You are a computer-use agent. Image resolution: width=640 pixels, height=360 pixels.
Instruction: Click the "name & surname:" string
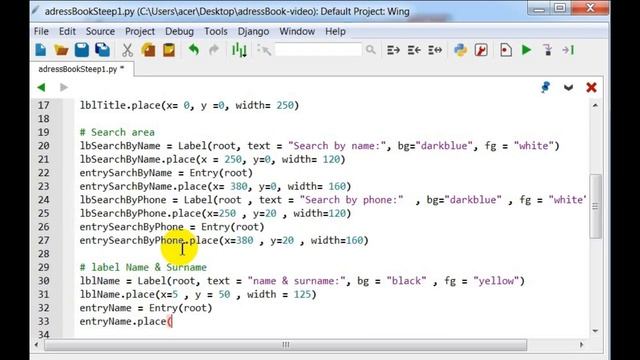click(297, 281)
